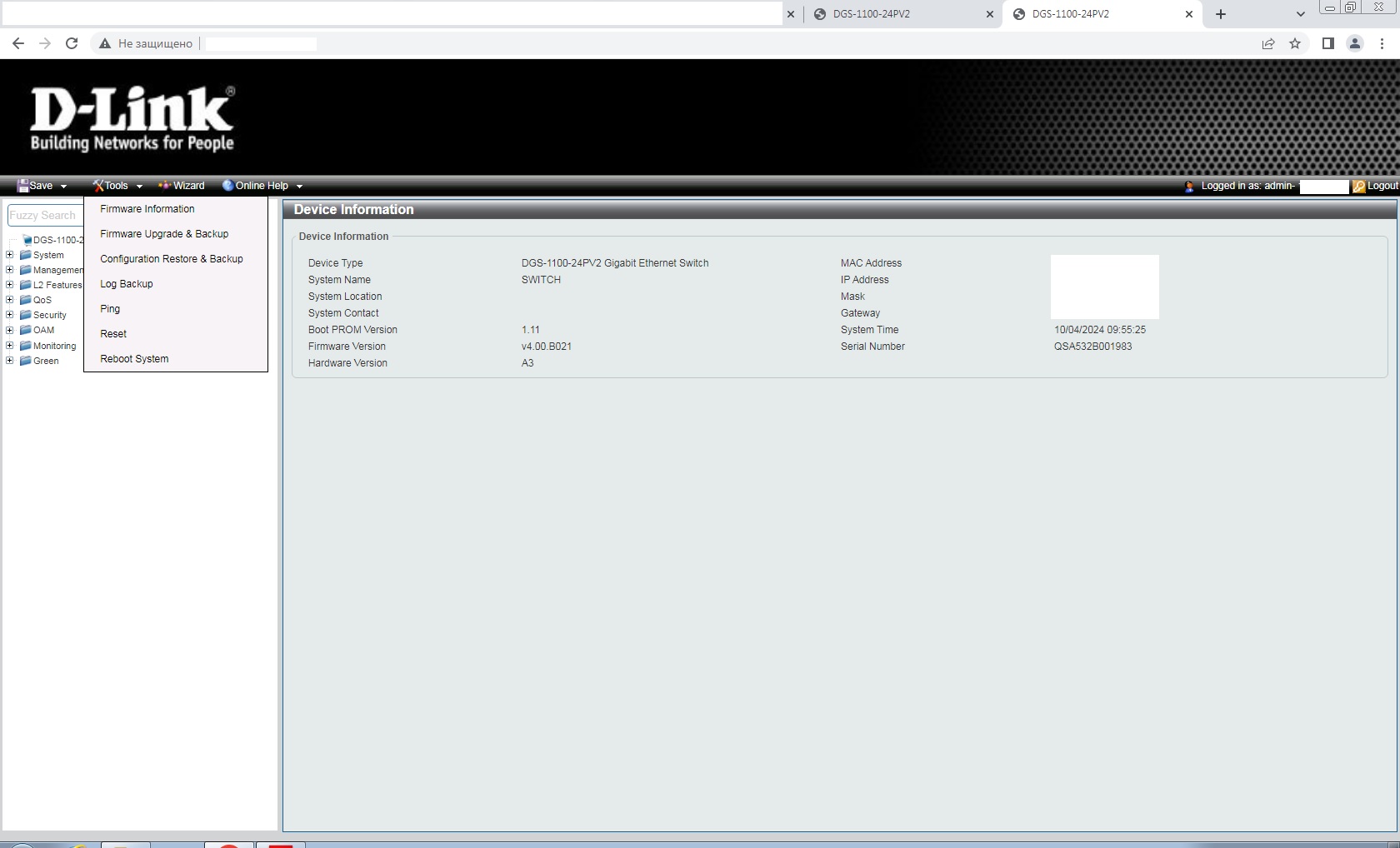Expand the L2 Features tree node

[x=10, y=285]
